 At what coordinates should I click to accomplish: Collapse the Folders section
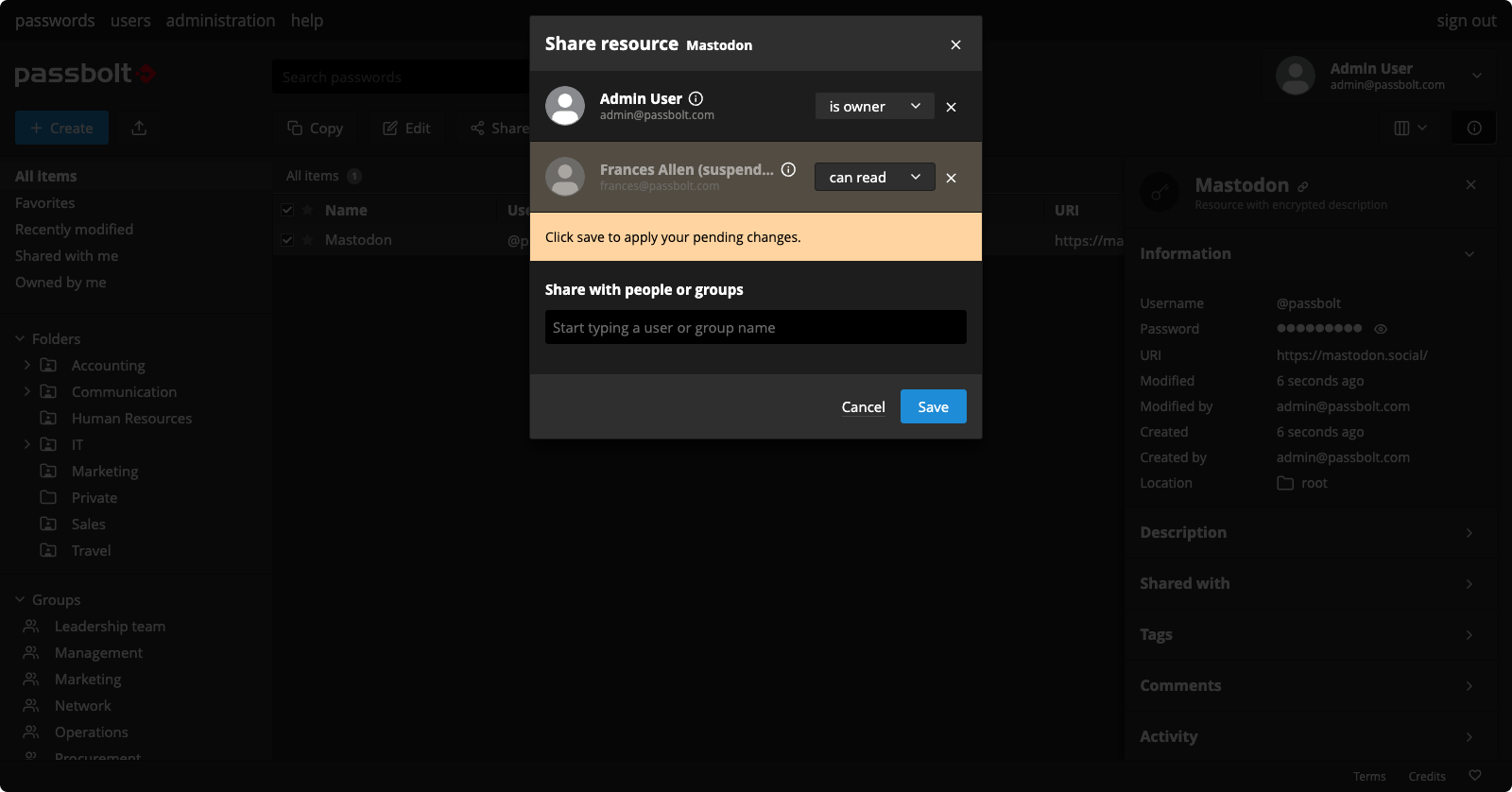(x=20, y=338)
